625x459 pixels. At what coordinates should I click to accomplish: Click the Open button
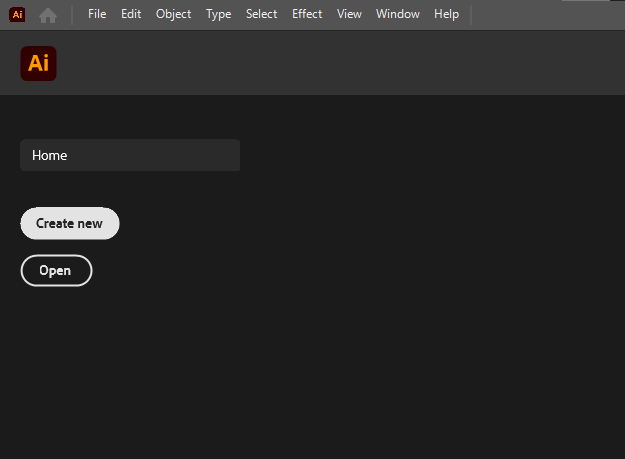pyautogui.click(x=56, y=271)
